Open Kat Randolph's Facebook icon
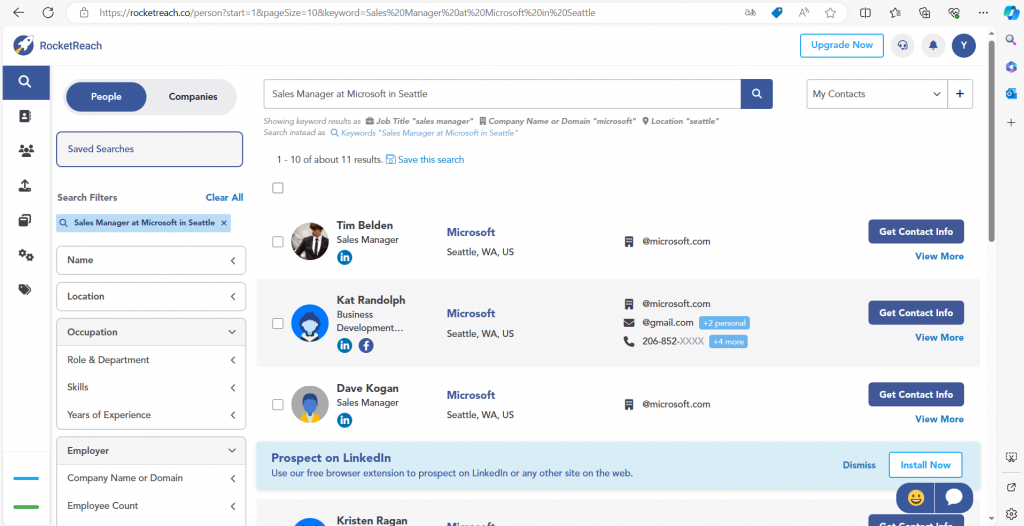The width and height of the screenshot is (1024, 526). pyautogui.click(x=366, y=346)
